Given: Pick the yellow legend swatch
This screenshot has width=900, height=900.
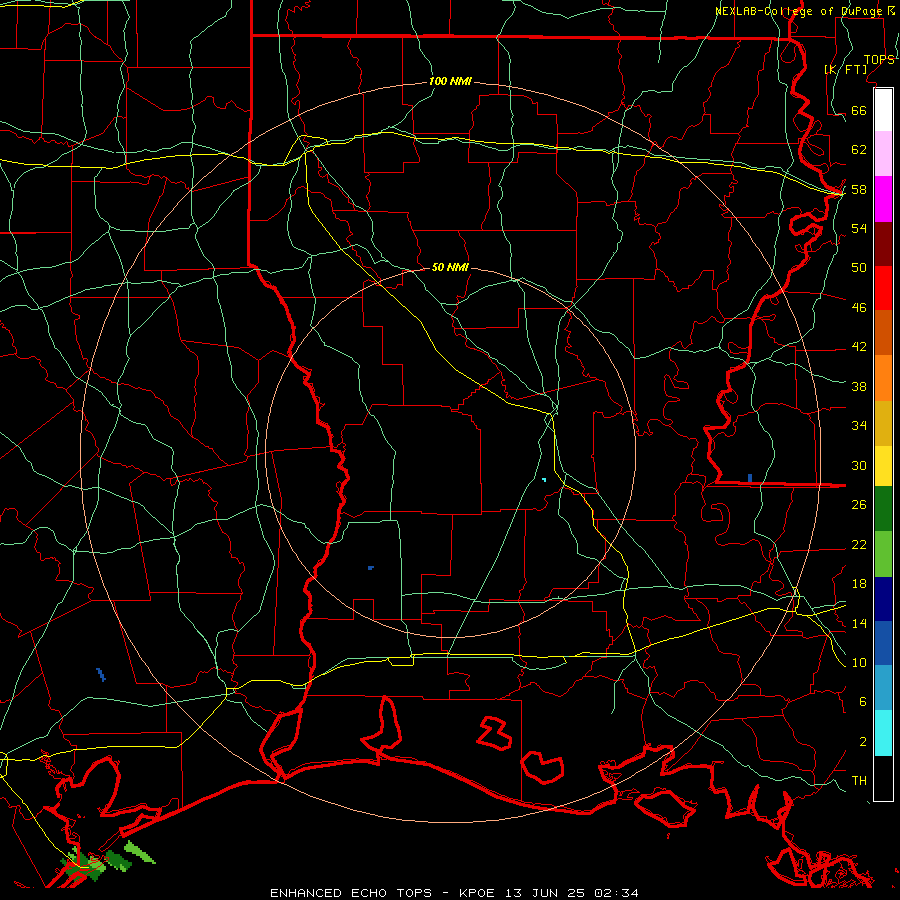Looking at the screenshot, I should [x=883, y=465].
